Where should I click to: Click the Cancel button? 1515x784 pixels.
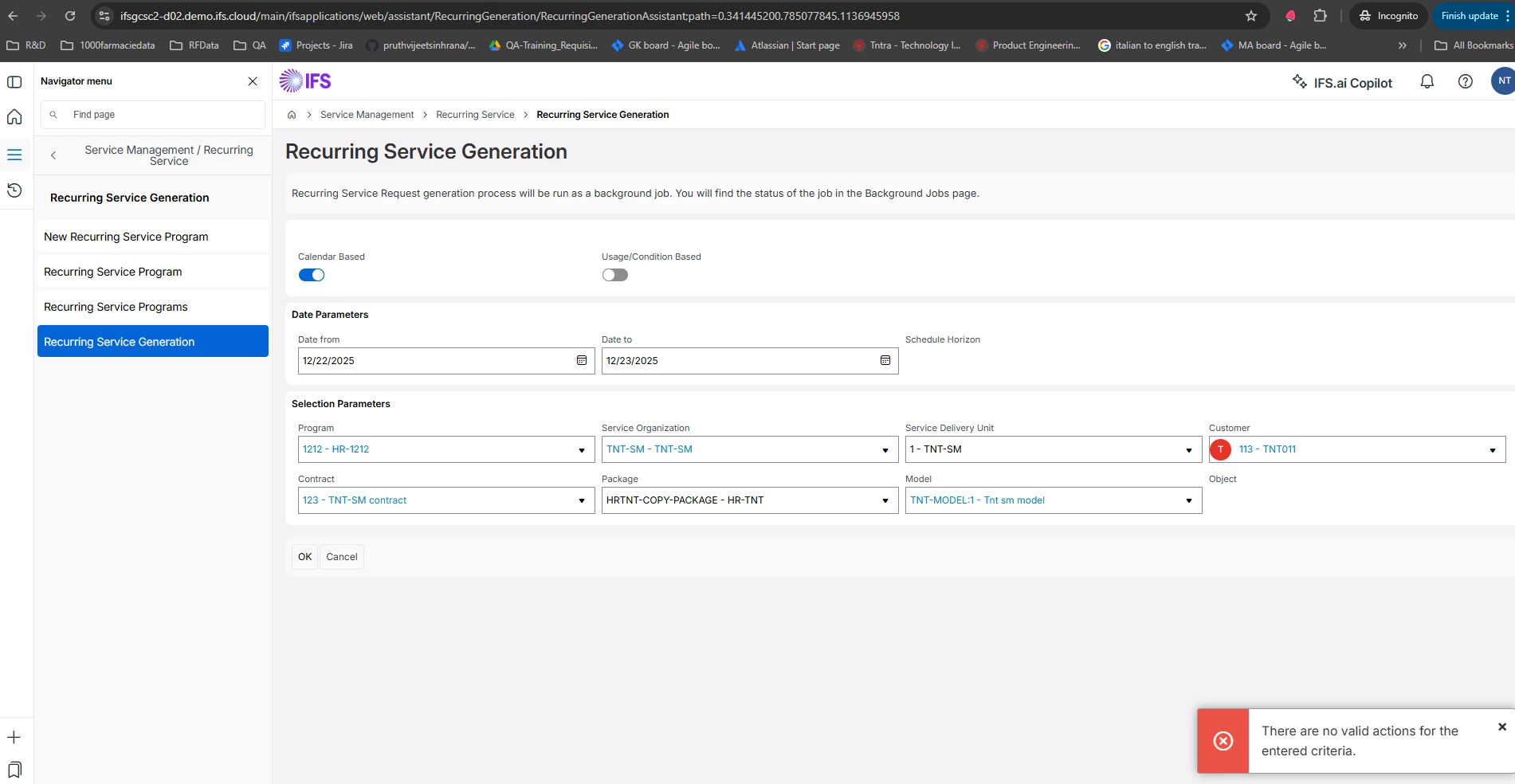(342, 557)
